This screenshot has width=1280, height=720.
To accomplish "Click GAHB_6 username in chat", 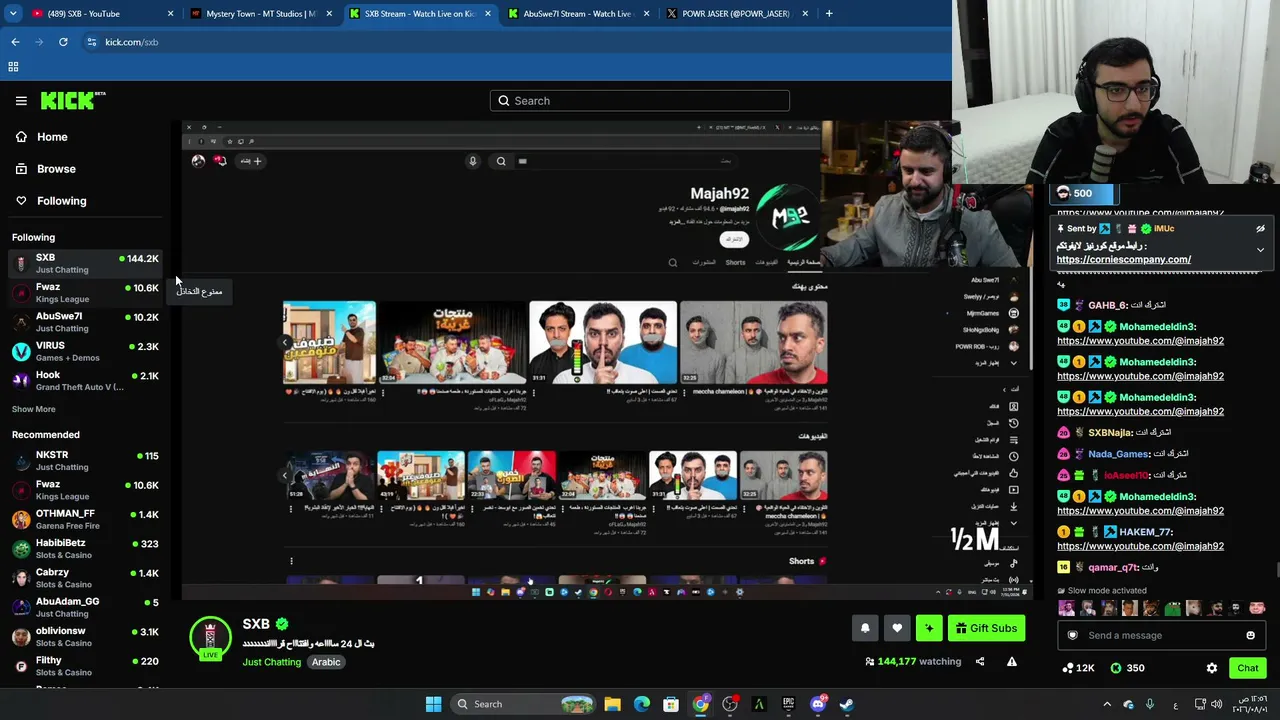I will (x=1108, y=305).
